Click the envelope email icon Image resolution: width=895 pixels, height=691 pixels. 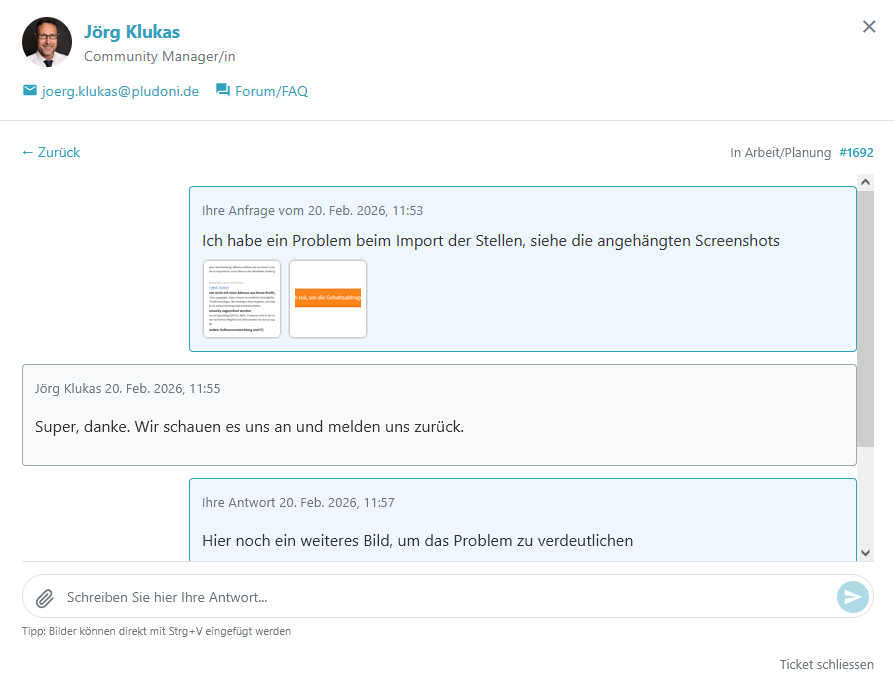pyautogui.click(x=30, y=91)
